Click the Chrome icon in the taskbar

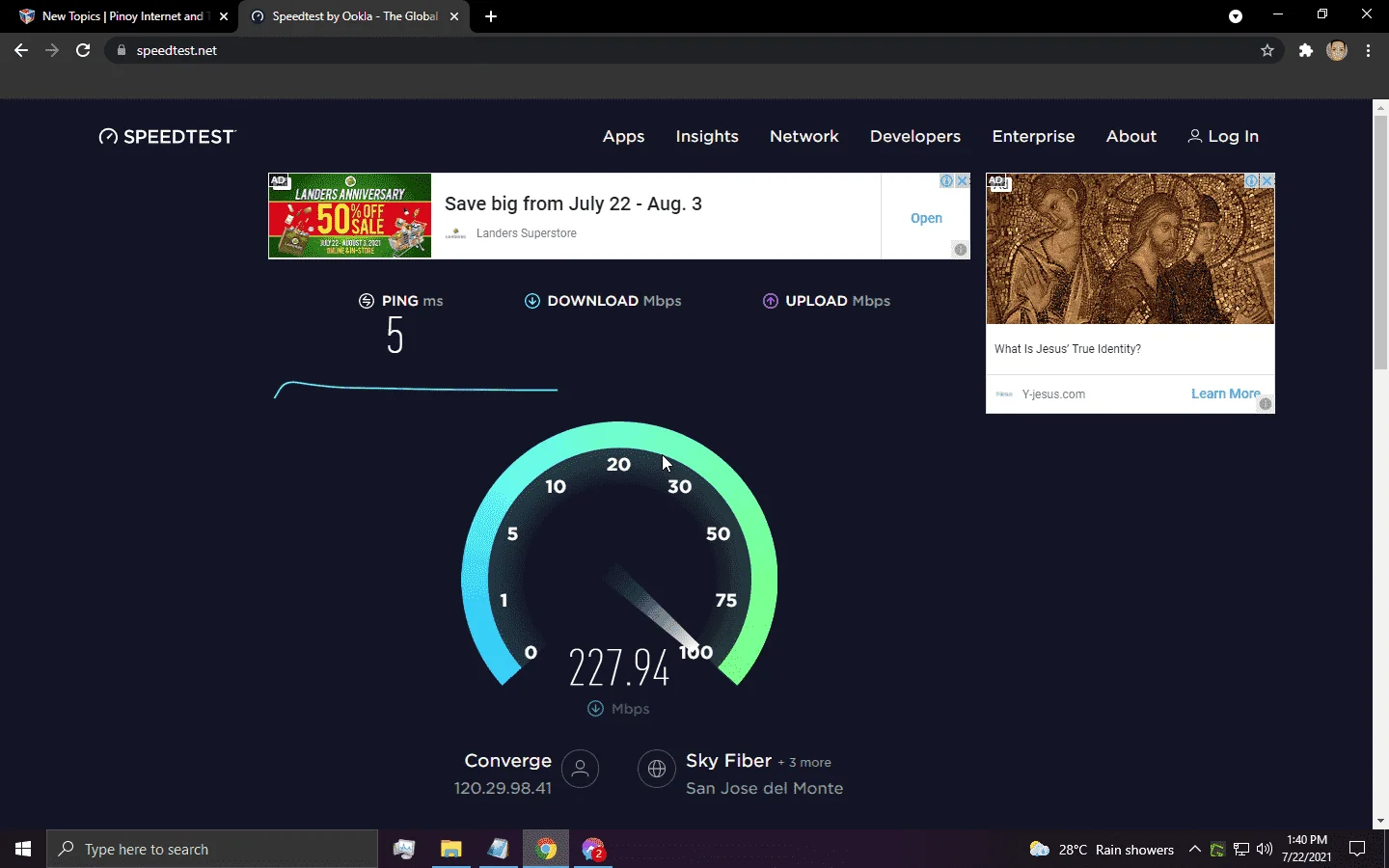546,849
